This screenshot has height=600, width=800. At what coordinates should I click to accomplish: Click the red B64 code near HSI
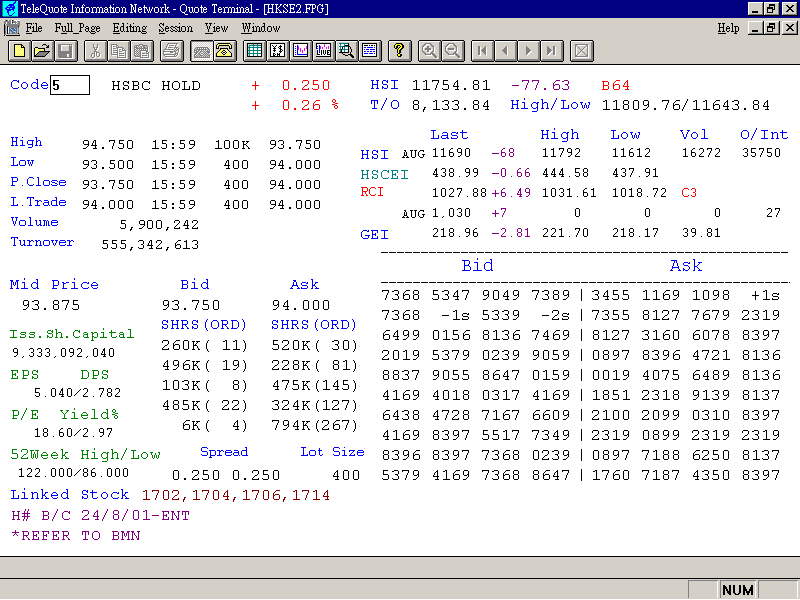(615, 85)
